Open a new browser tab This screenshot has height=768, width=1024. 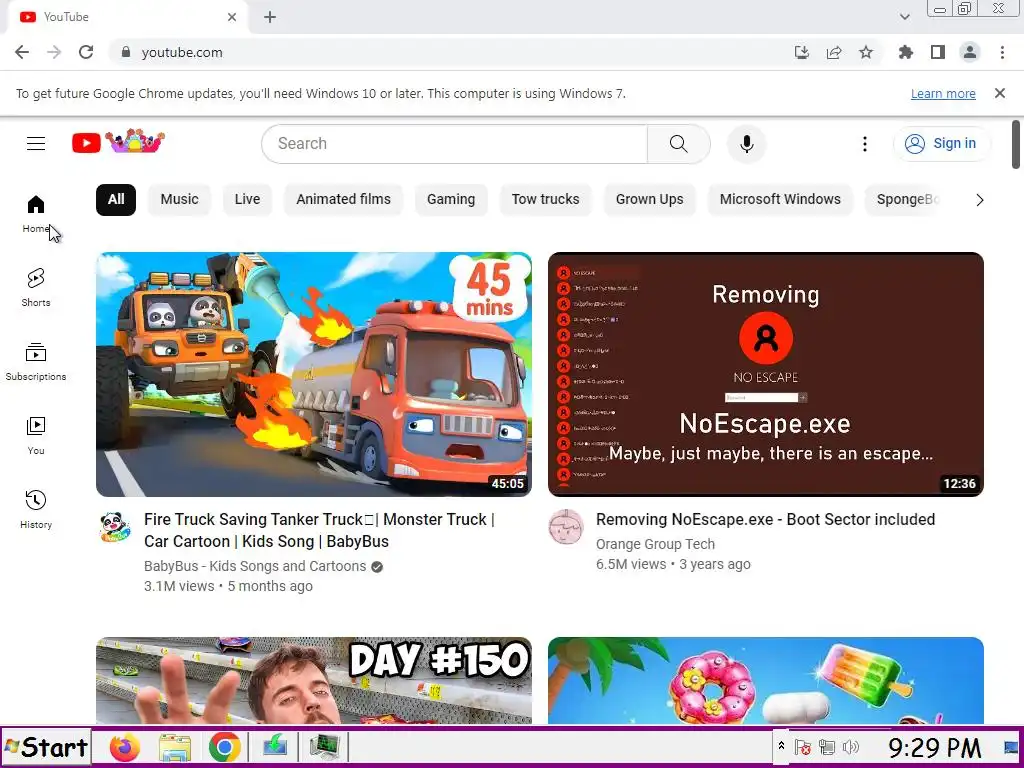270,18
